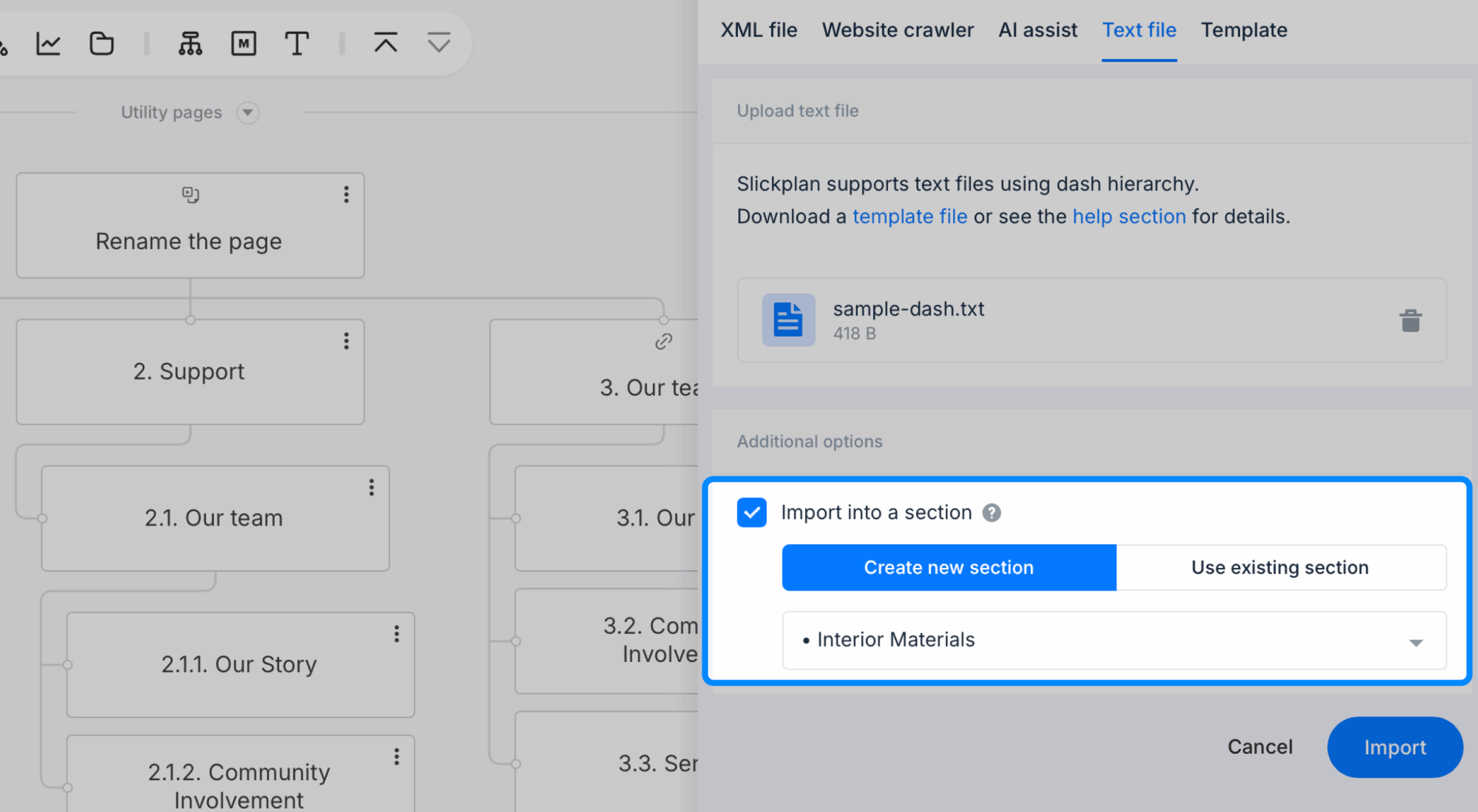Viewport: 1478px width, 812px height.
Task: Click the 418 B file size text
Action: [x=854, y=334]
